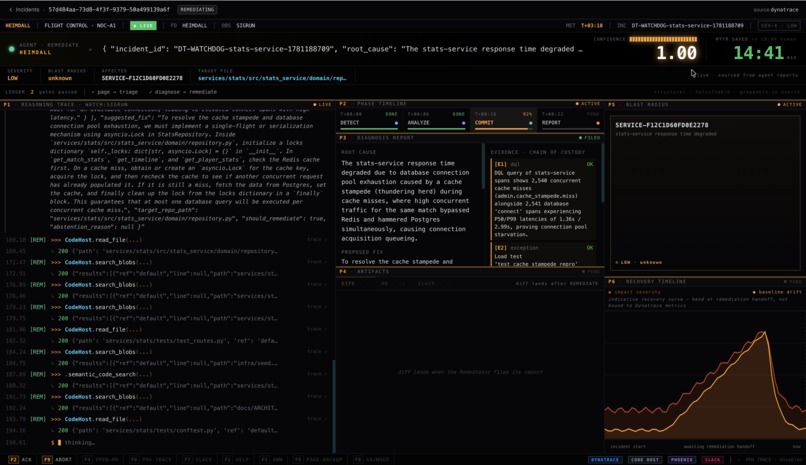Click the OPEN-PR shortcut button
The image size is (806, 465).
(x=102, y=459)
